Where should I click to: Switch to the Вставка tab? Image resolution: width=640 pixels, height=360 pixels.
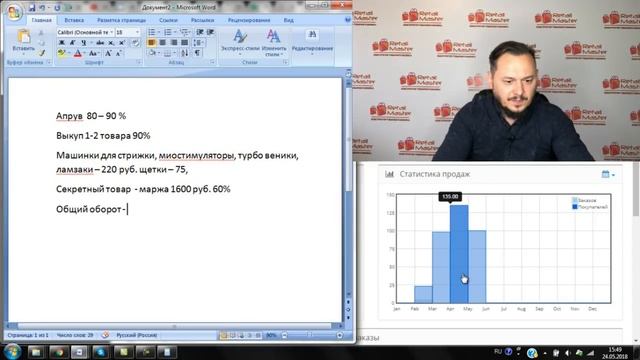click(74, 20)
